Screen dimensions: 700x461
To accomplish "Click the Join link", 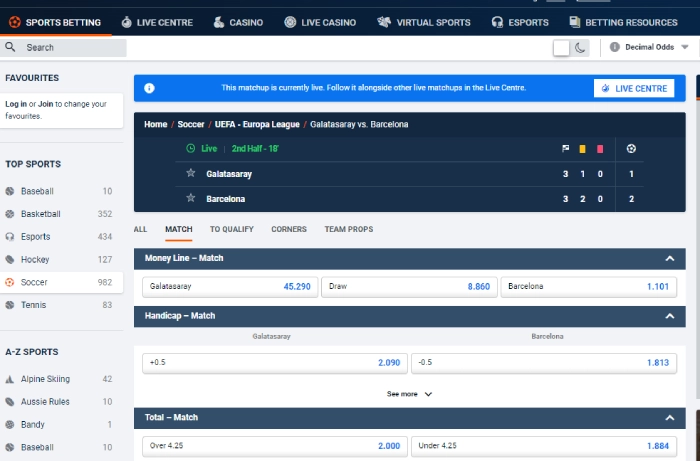I will coord(45,104).
